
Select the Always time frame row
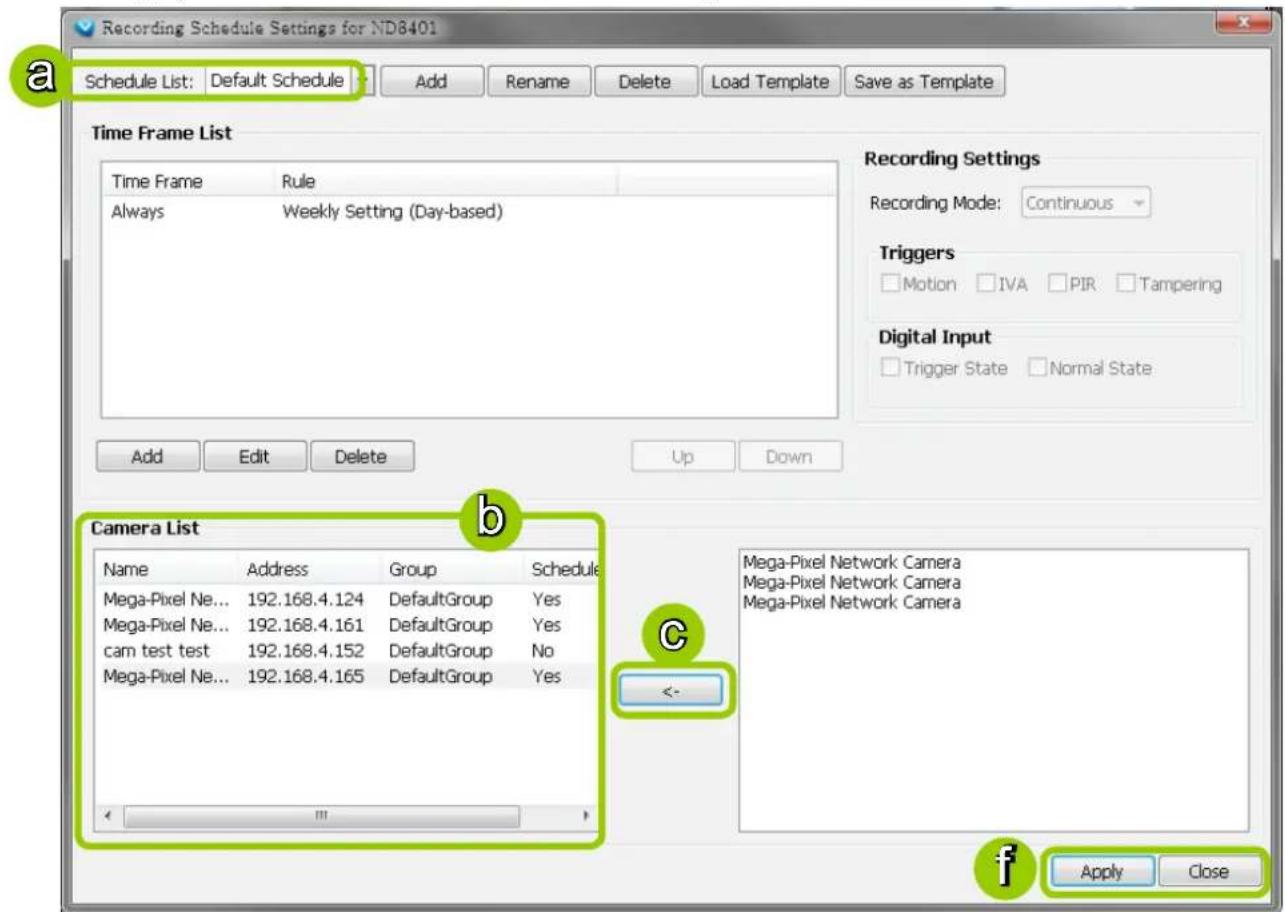click(468, 212)
